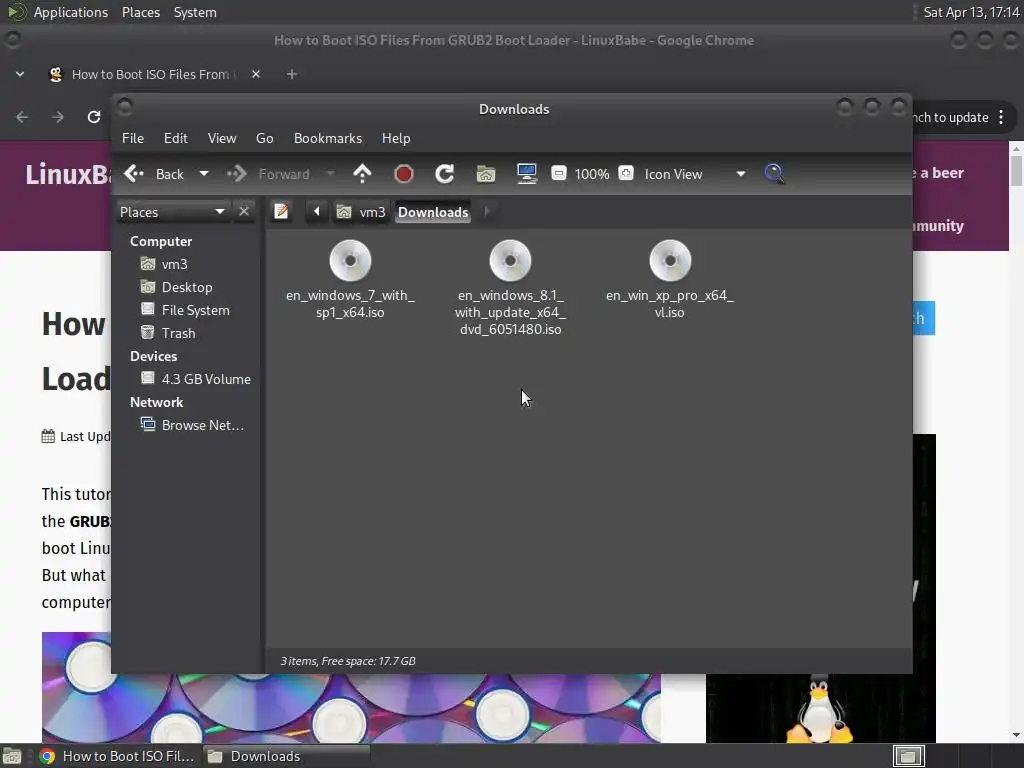This screenshot has width=1024, height=768.
Task: Click the Downloads taskbar button
Action: [286, 756]
